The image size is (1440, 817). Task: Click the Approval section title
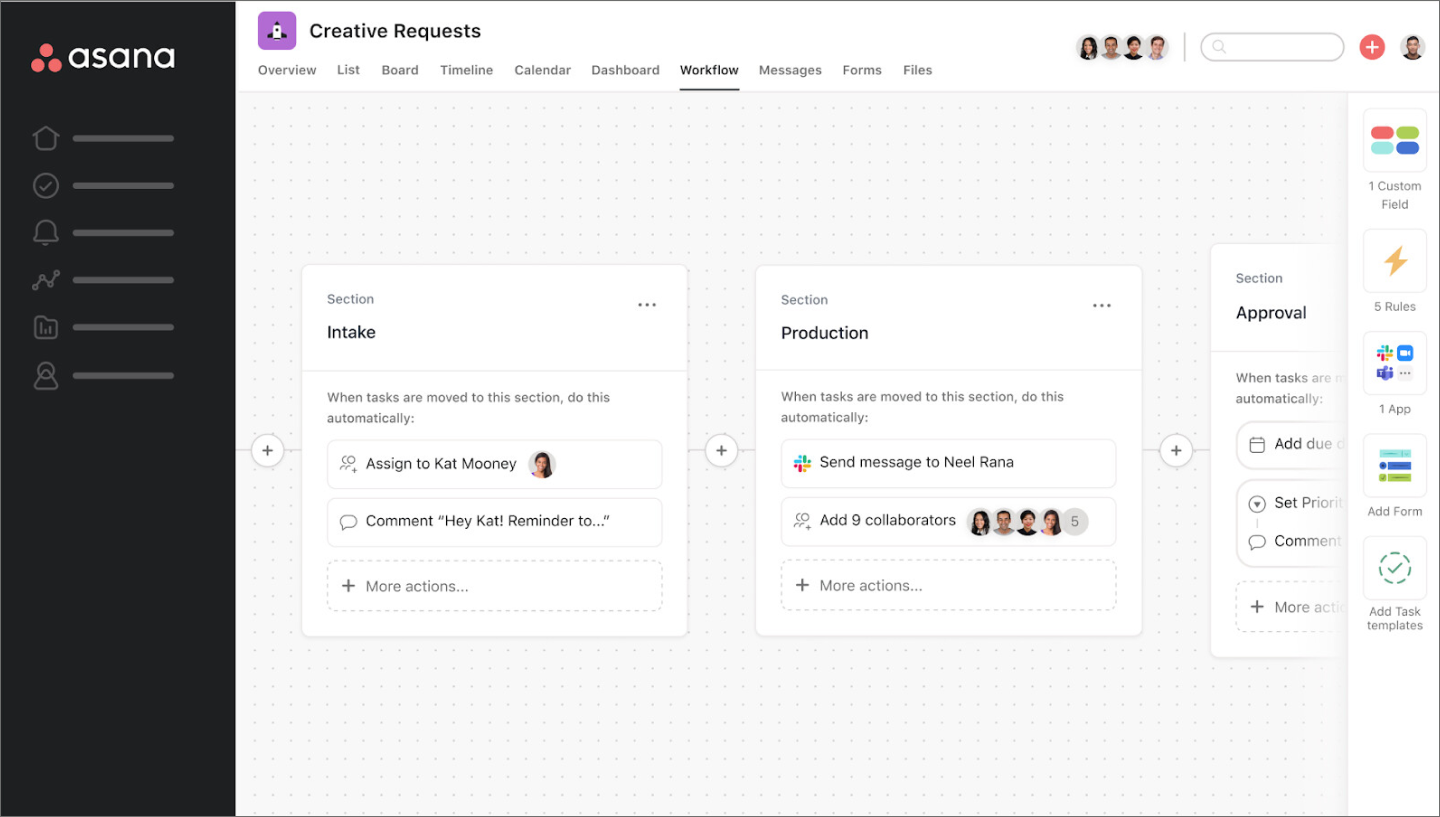click(1271, 313)
